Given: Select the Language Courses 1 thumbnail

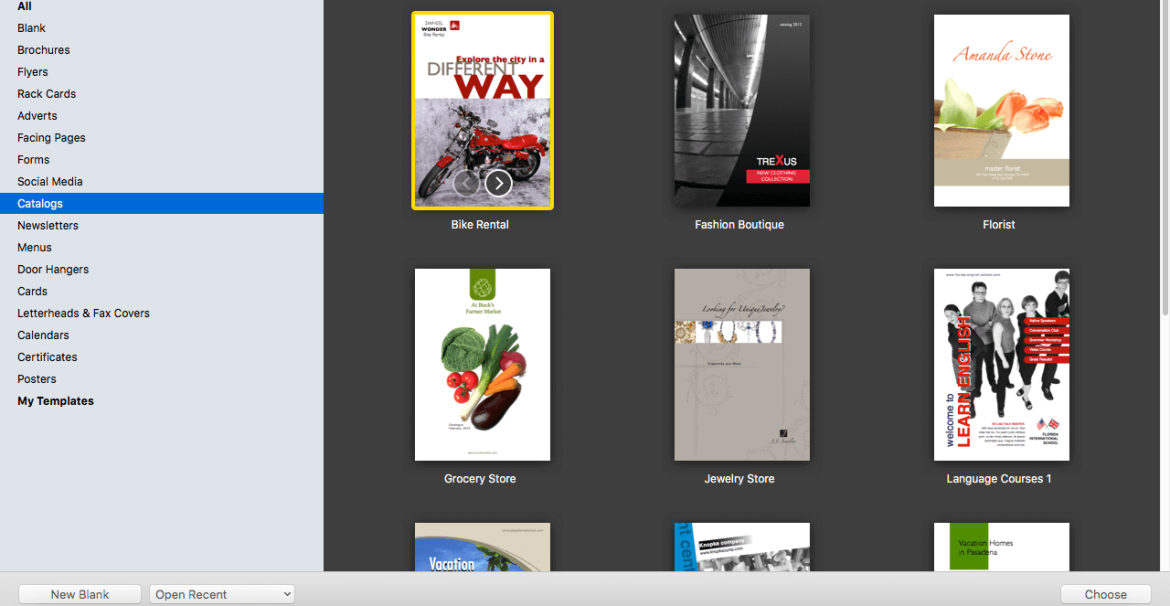Looking at the screenshot, I should (1001, 365).
